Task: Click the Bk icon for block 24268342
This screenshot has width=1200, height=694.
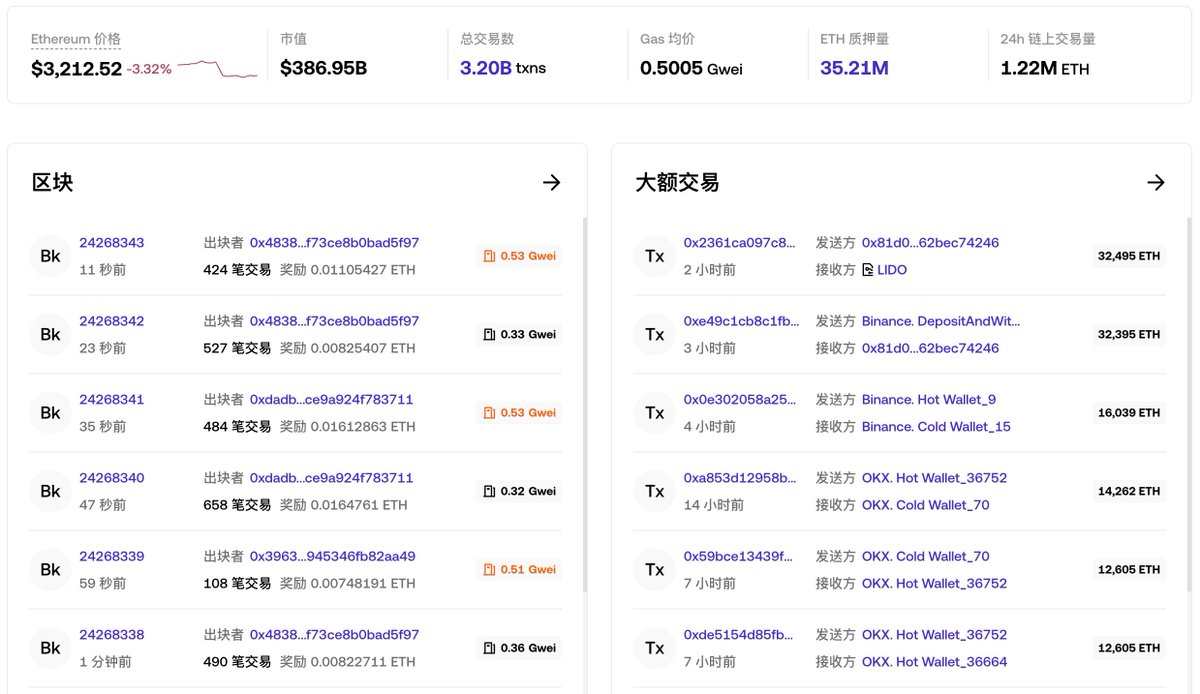Action: [x=50, y=335]
